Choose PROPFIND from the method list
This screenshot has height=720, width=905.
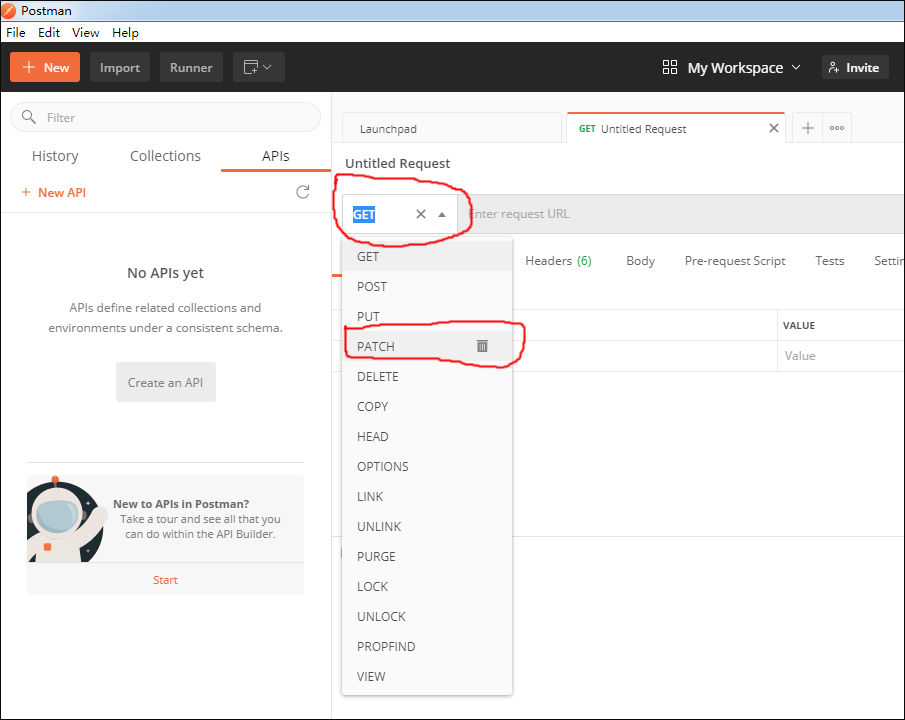click(427, 647)
